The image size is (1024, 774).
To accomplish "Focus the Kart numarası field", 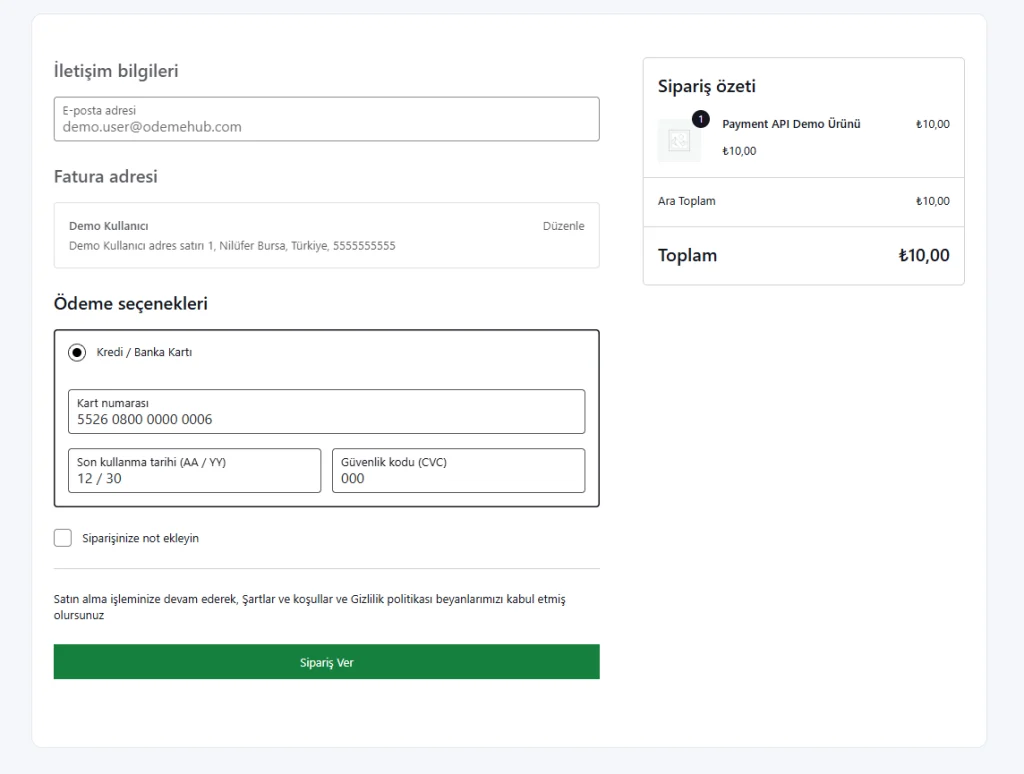I will 327,411.
